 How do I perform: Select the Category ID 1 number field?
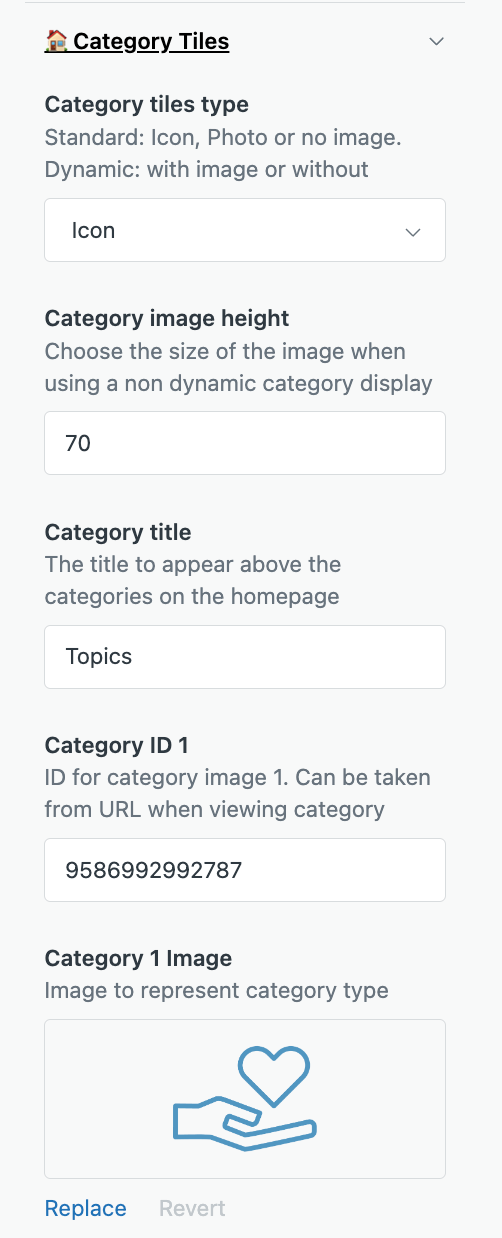click(245, 870)
